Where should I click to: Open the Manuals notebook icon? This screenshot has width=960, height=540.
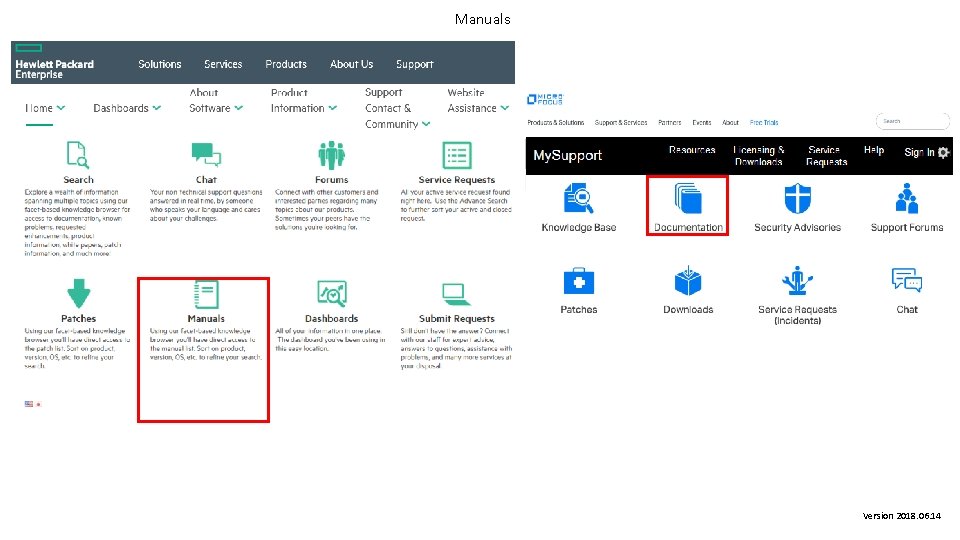point(206,294)
